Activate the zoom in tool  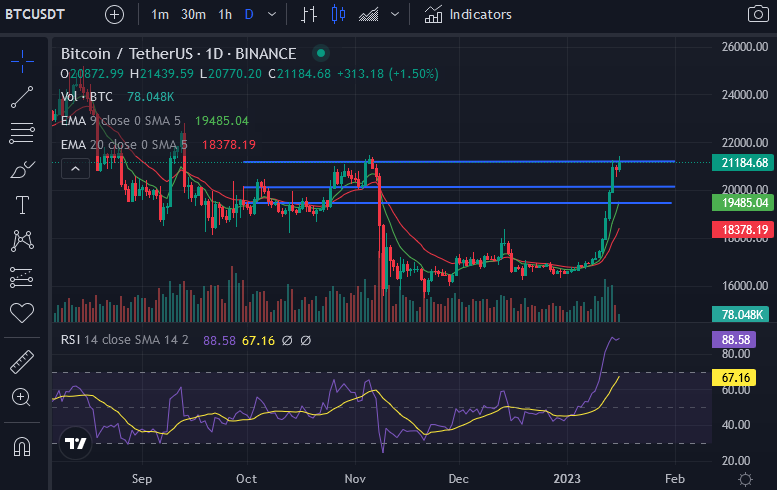[x=21, y=397]
